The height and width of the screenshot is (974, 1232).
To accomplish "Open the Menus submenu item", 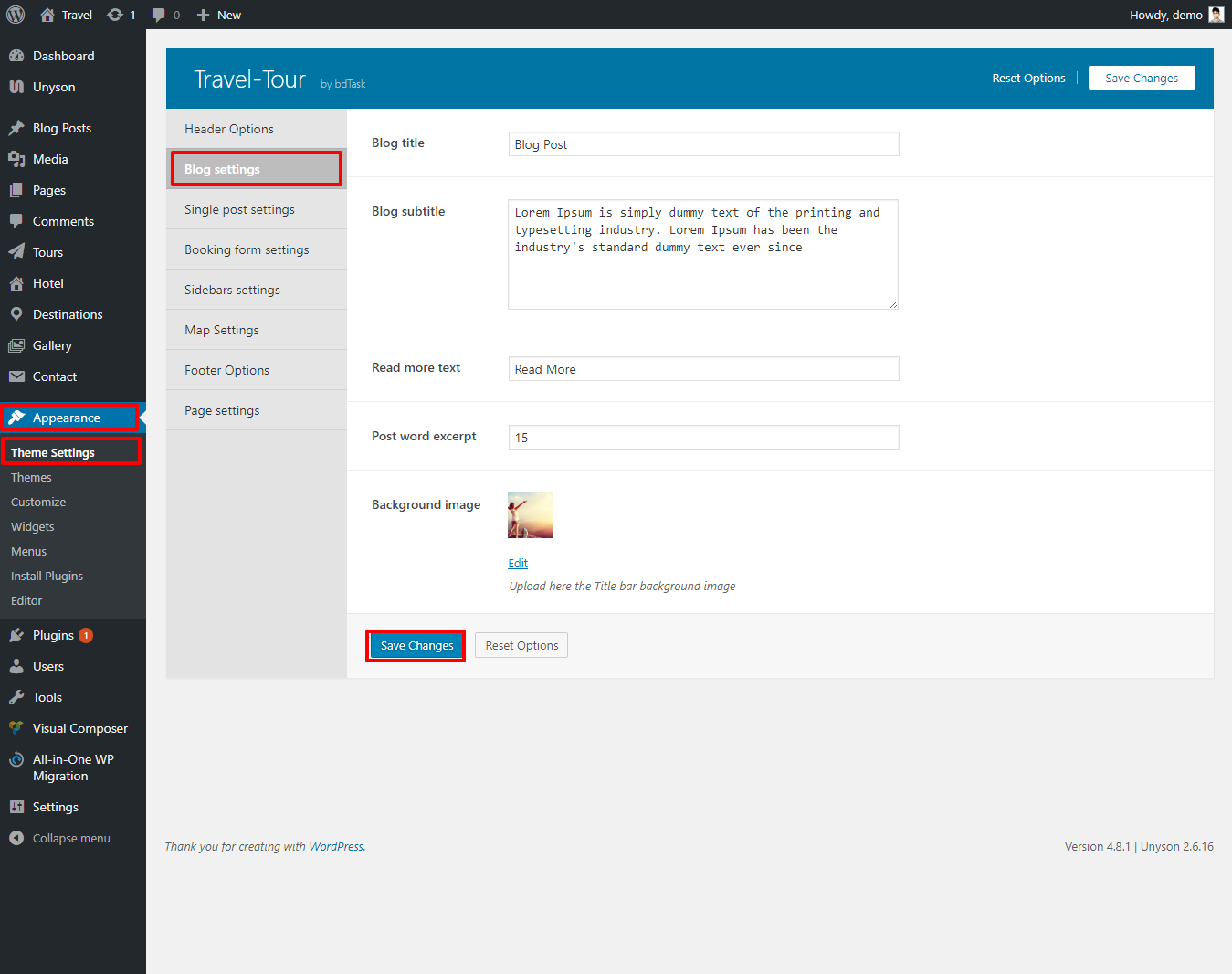I will point(28,551).
